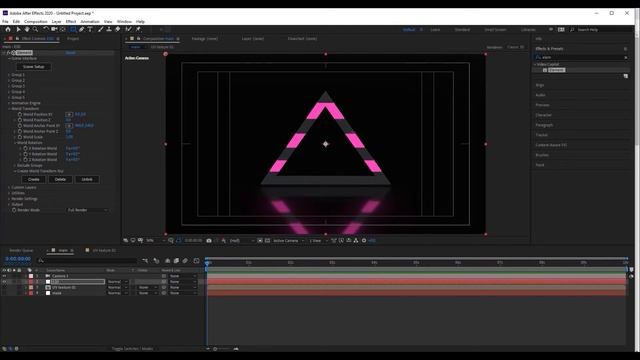This screenshot has width=640, height=360.
Task: Collapse the World Transform section
Action: point(9,109)
